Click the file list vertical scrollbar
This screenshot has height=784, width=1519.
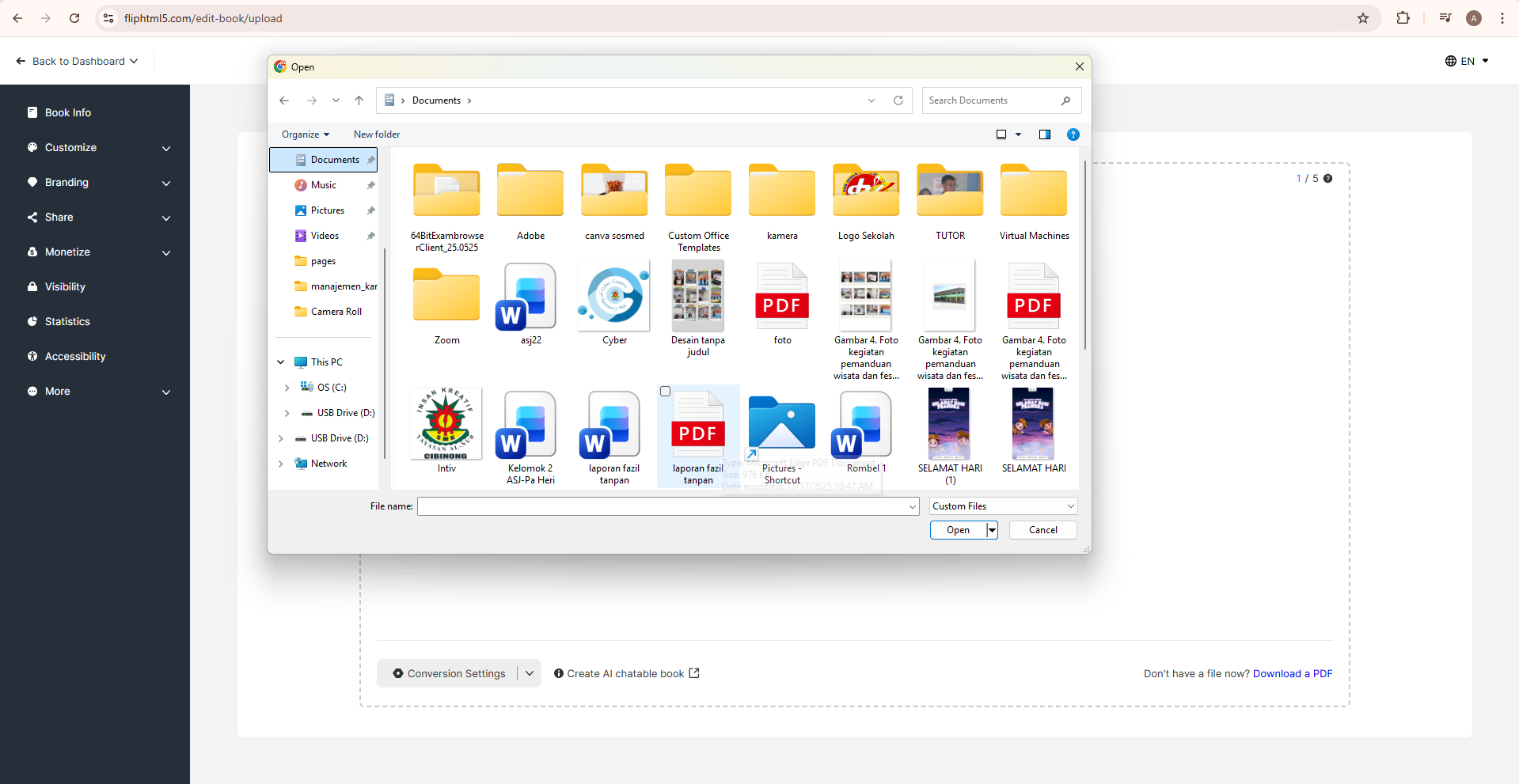click(1085, 255)
